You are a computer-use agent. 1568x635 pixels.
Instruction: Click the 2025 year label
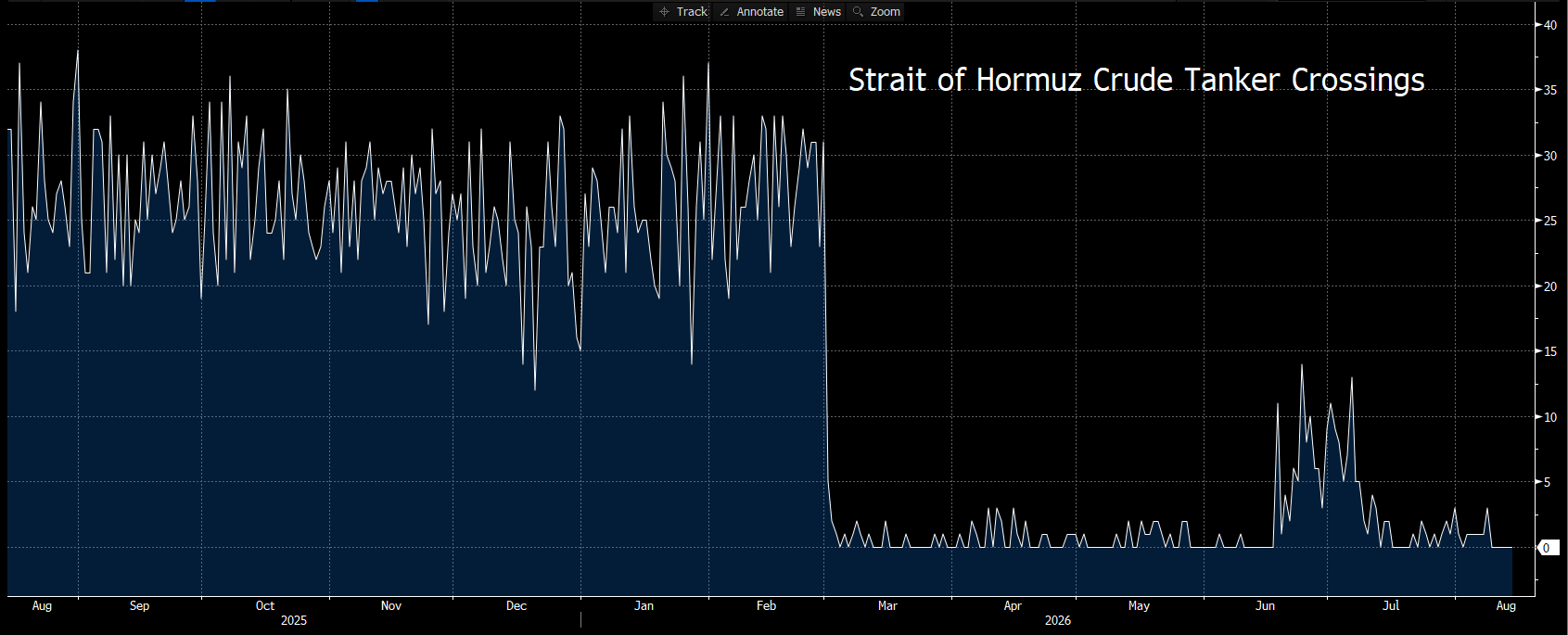point(294,620)
